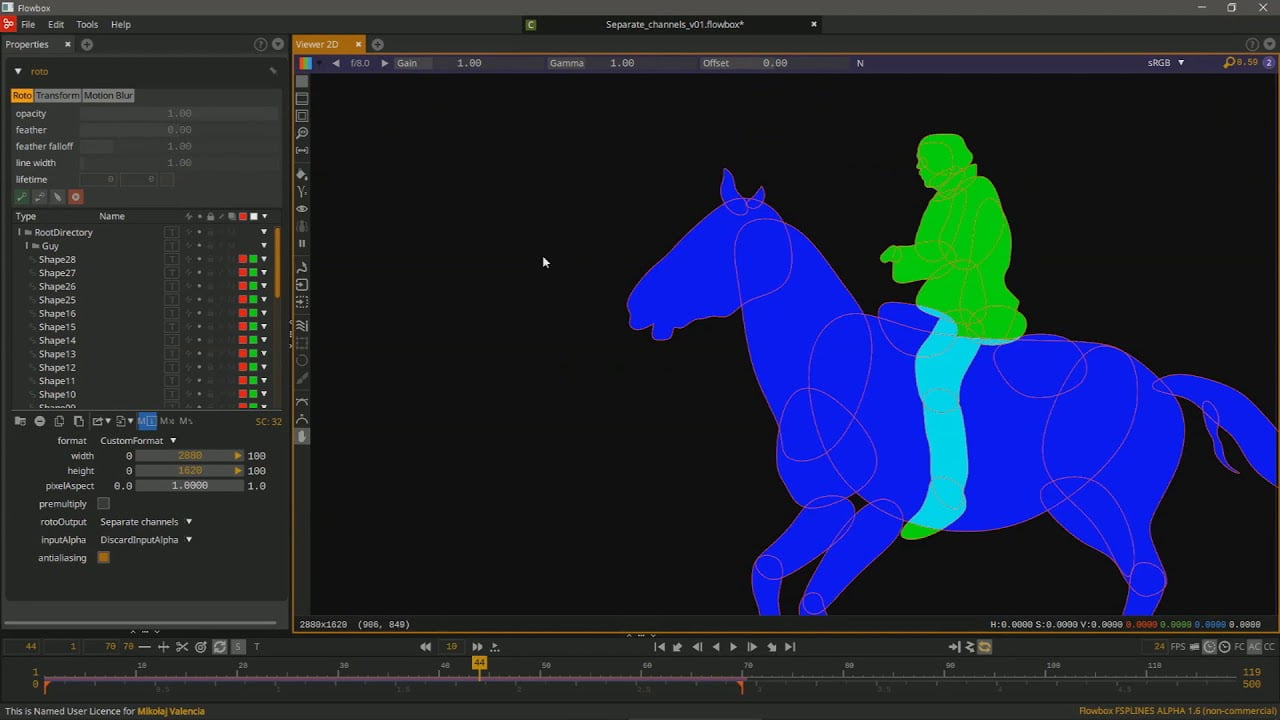Select the paint bucket fill tool
1280x720 pixels.
coord(302,174)
